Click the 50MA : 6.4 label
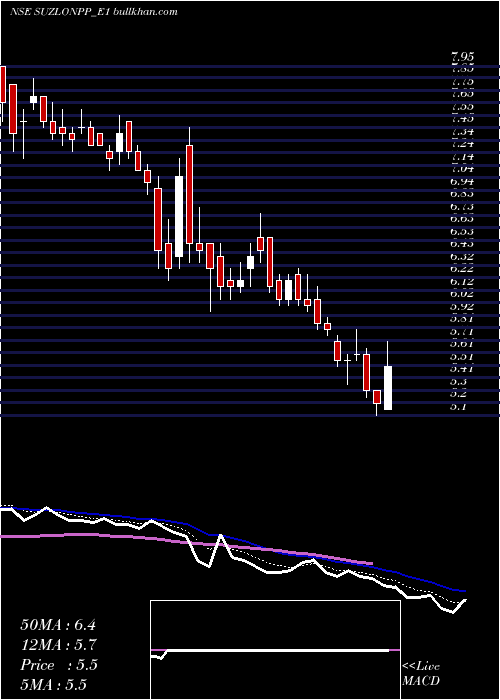Image resolution: width=500 pixels, height=700 pixels. click(58, 625)
